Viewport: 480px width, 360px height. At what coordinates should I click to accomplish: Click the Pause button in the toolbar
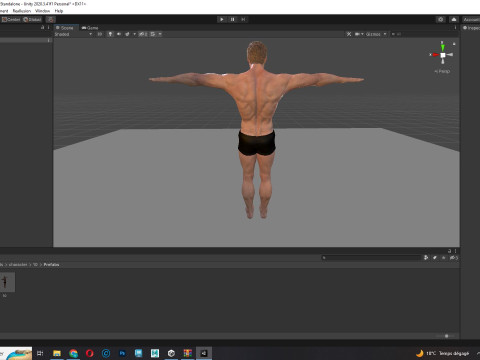[x=233, y=19]
